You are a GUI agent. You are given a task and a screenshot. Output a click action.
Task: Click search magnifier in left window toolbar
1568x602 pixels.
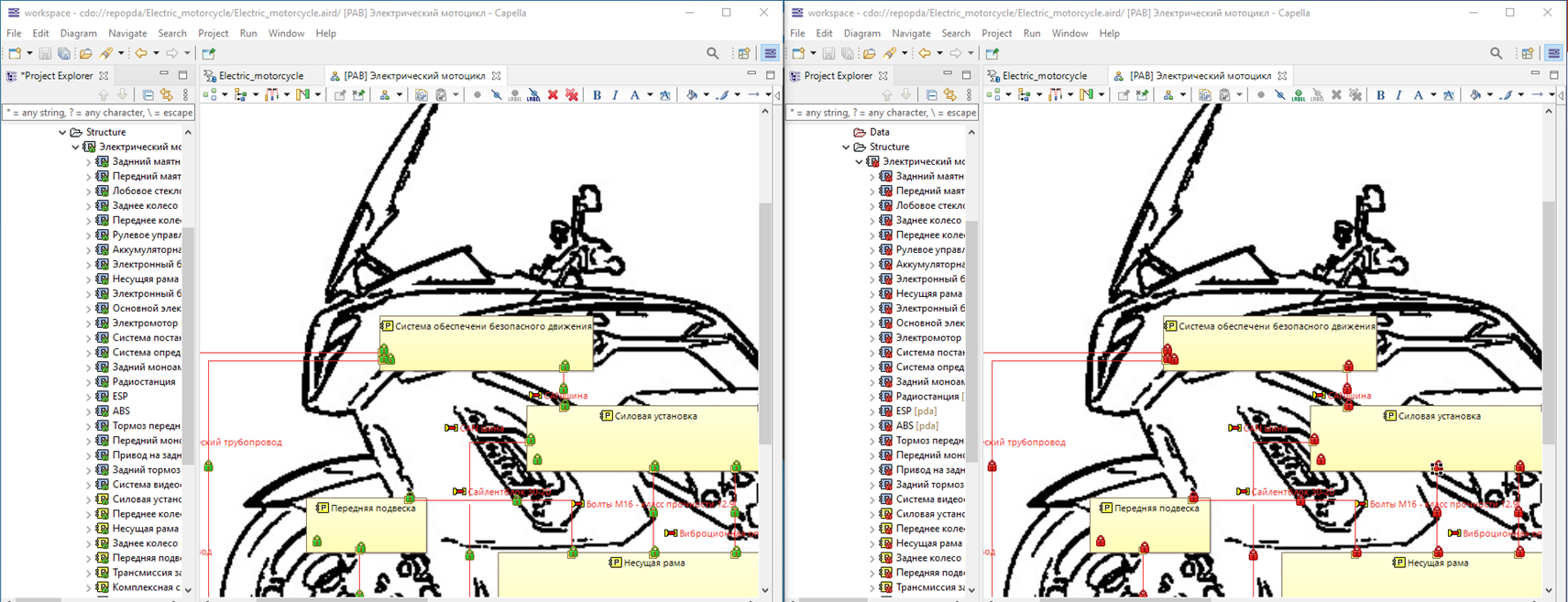712,54
